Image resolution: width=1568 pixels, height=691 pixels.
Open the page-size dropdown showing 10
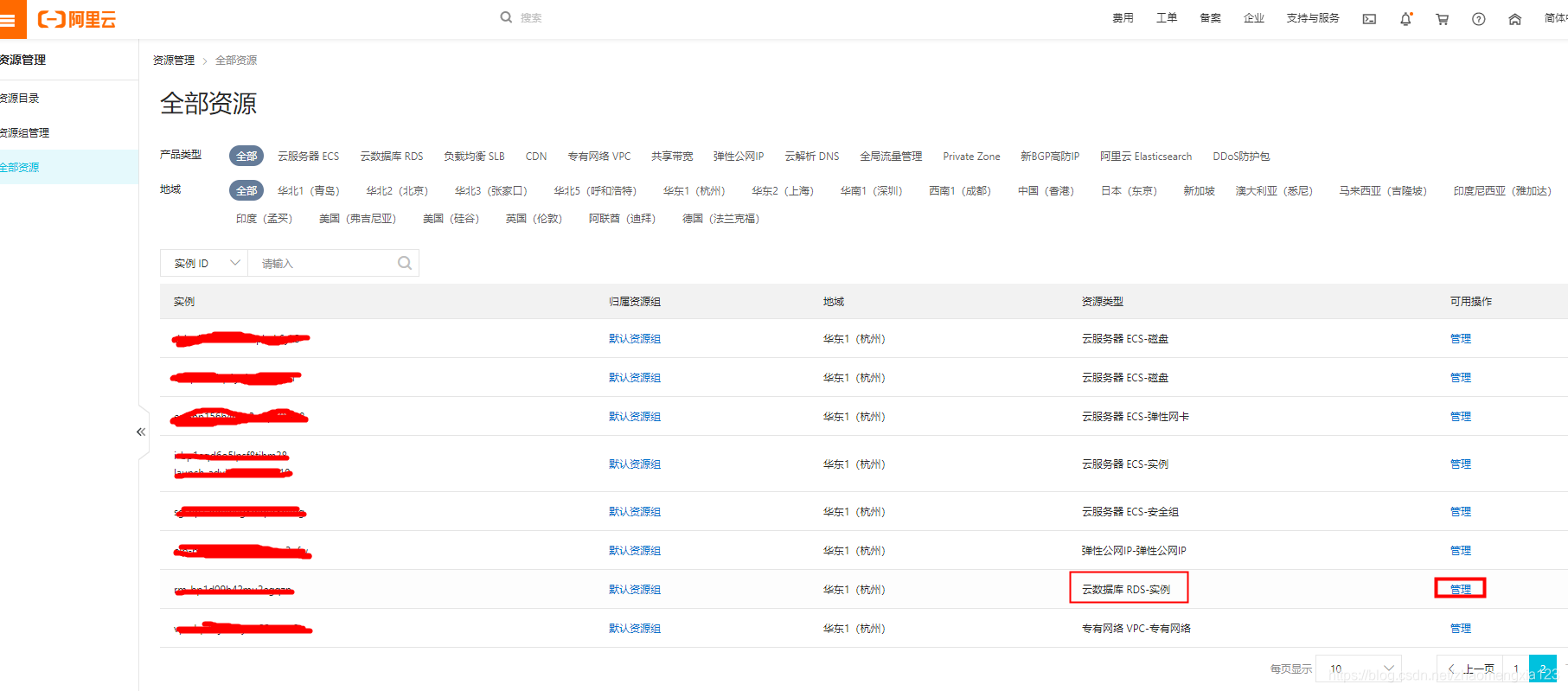tap(1358, 669)
